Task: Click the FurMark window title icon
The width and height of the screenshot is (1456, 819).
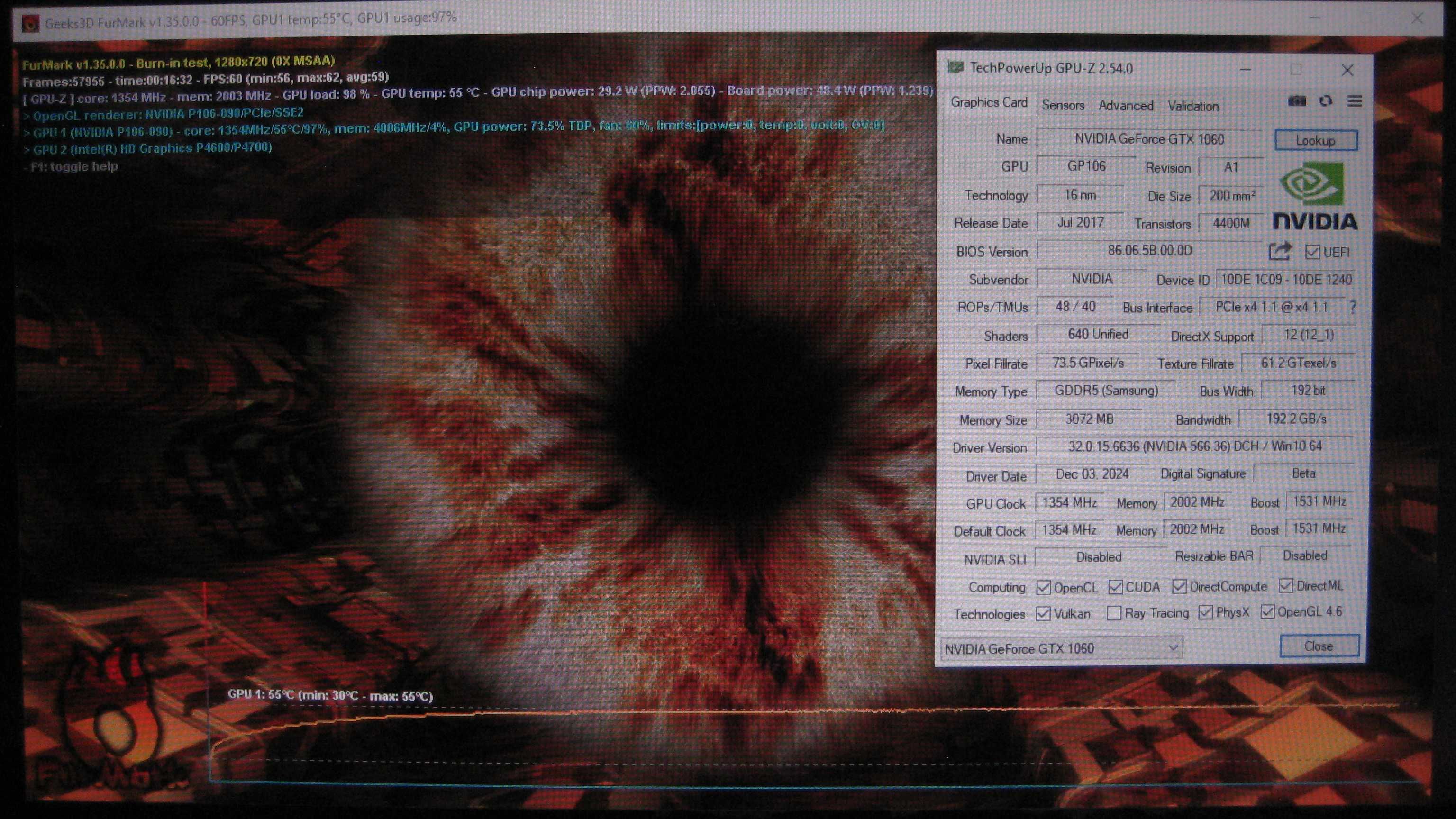Action: tap(30, 24)
